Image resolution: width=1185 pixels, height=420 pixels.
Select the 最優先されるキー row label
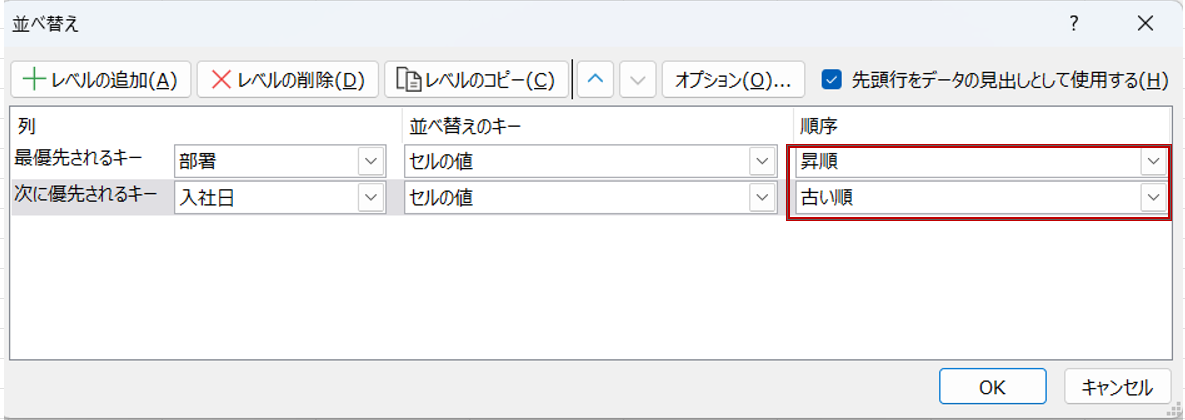[79, 158]
